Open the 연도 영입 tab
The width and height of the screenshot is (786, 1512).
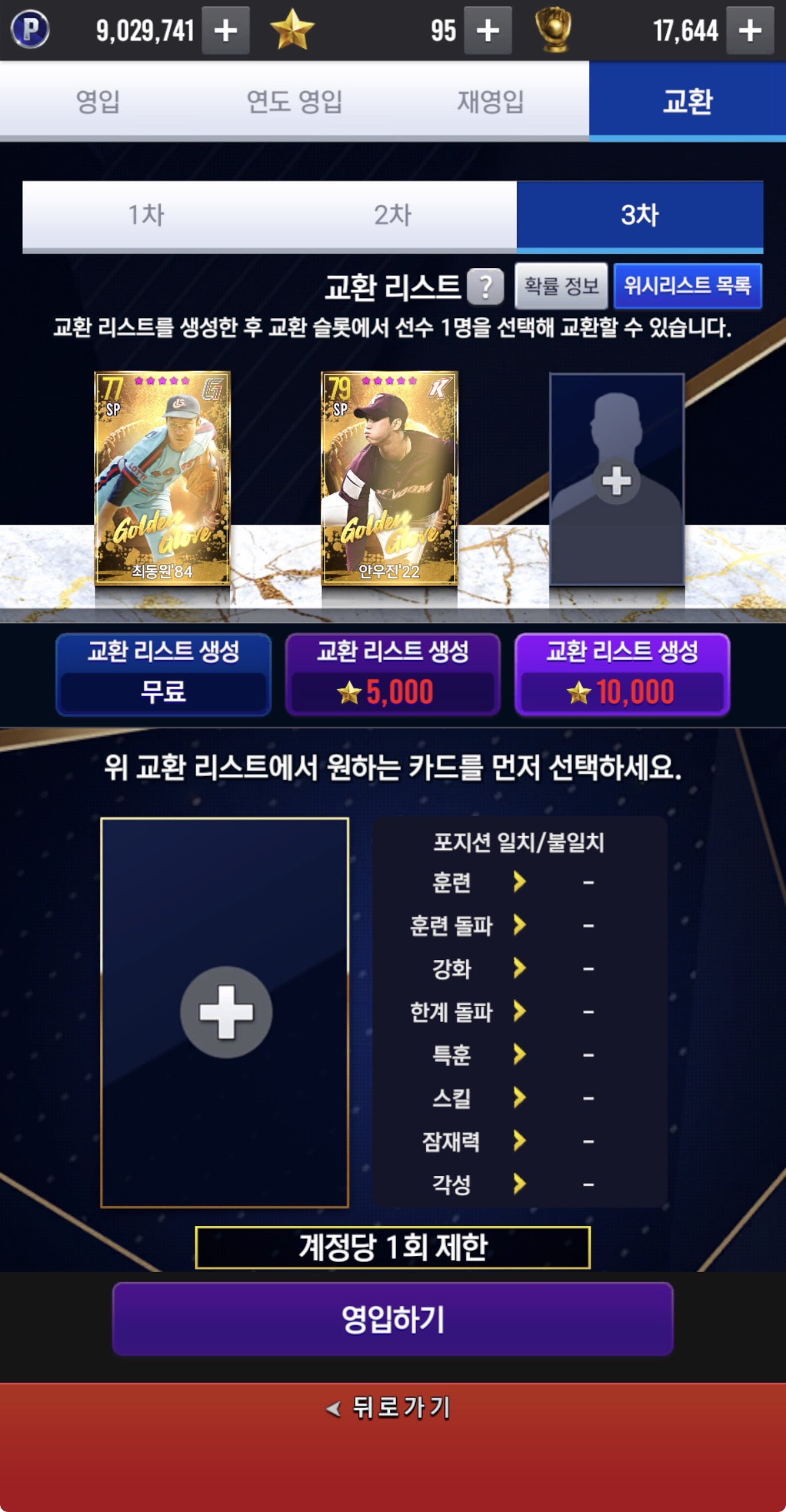pyautogui.click(x=294, y=101)
